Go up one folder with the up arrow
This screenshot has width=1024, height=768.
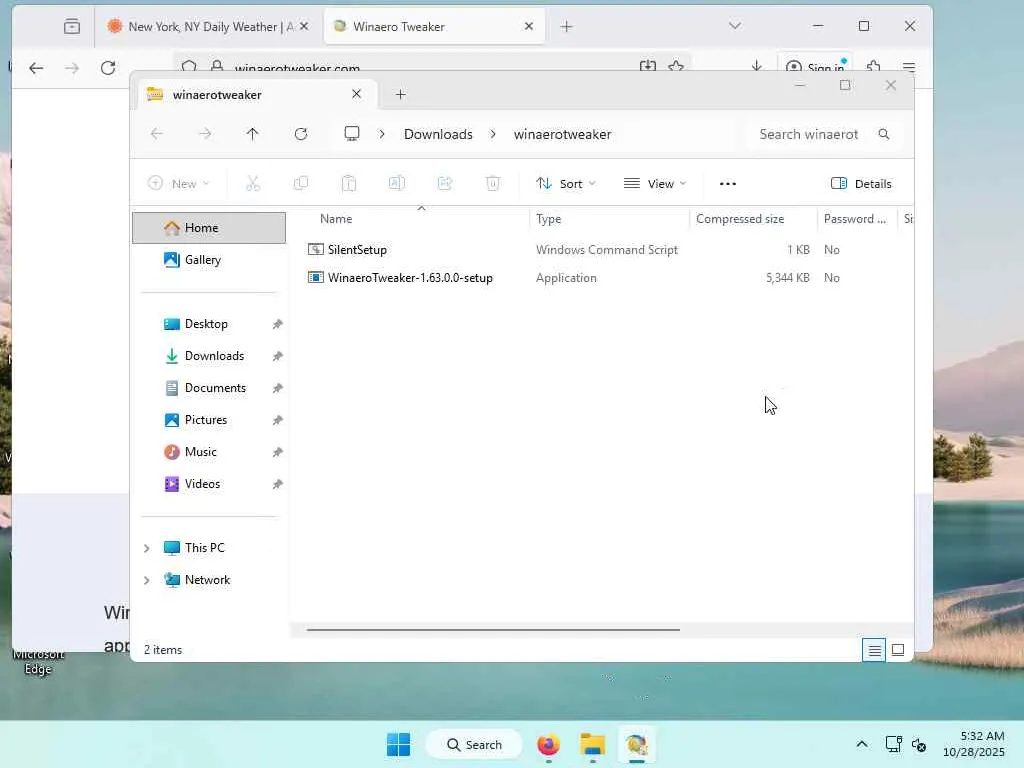coord(252,134)
